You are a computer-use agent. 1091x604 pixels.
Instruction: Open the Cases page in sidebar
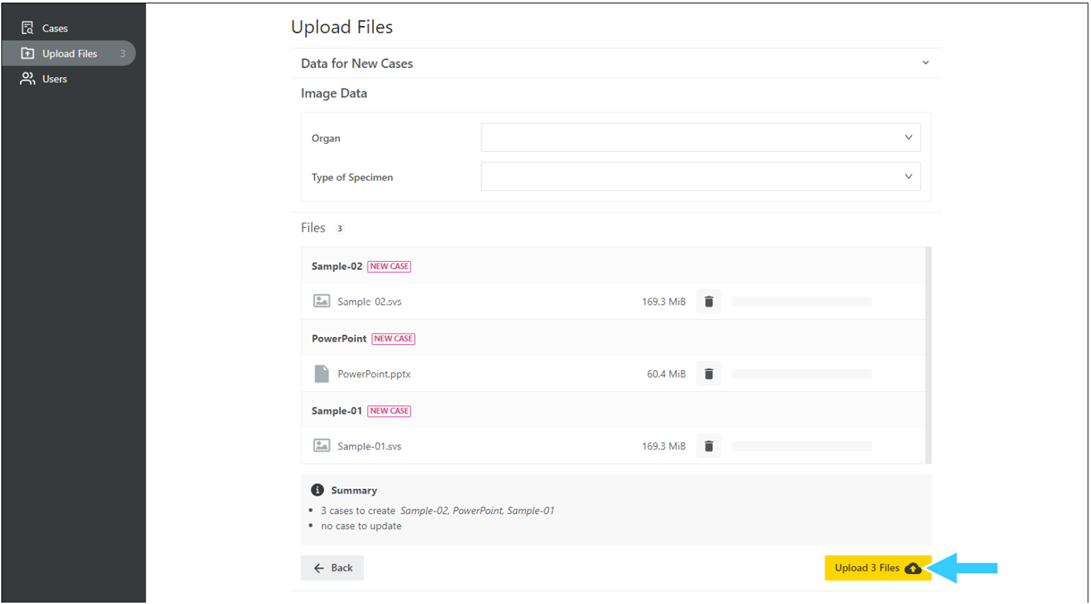click(x=54, y=29)
